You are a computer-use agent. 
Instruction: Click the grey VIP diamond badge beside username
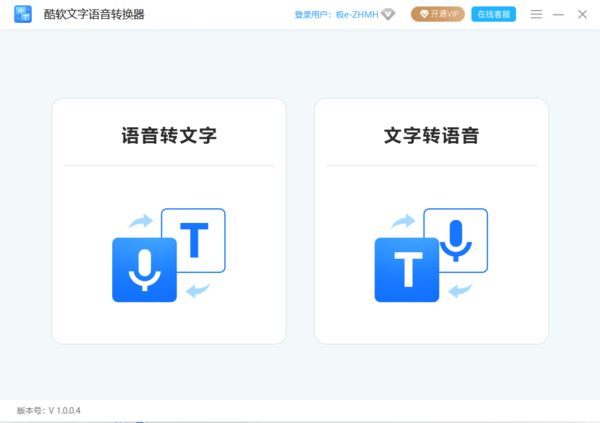tap(388, 15)
